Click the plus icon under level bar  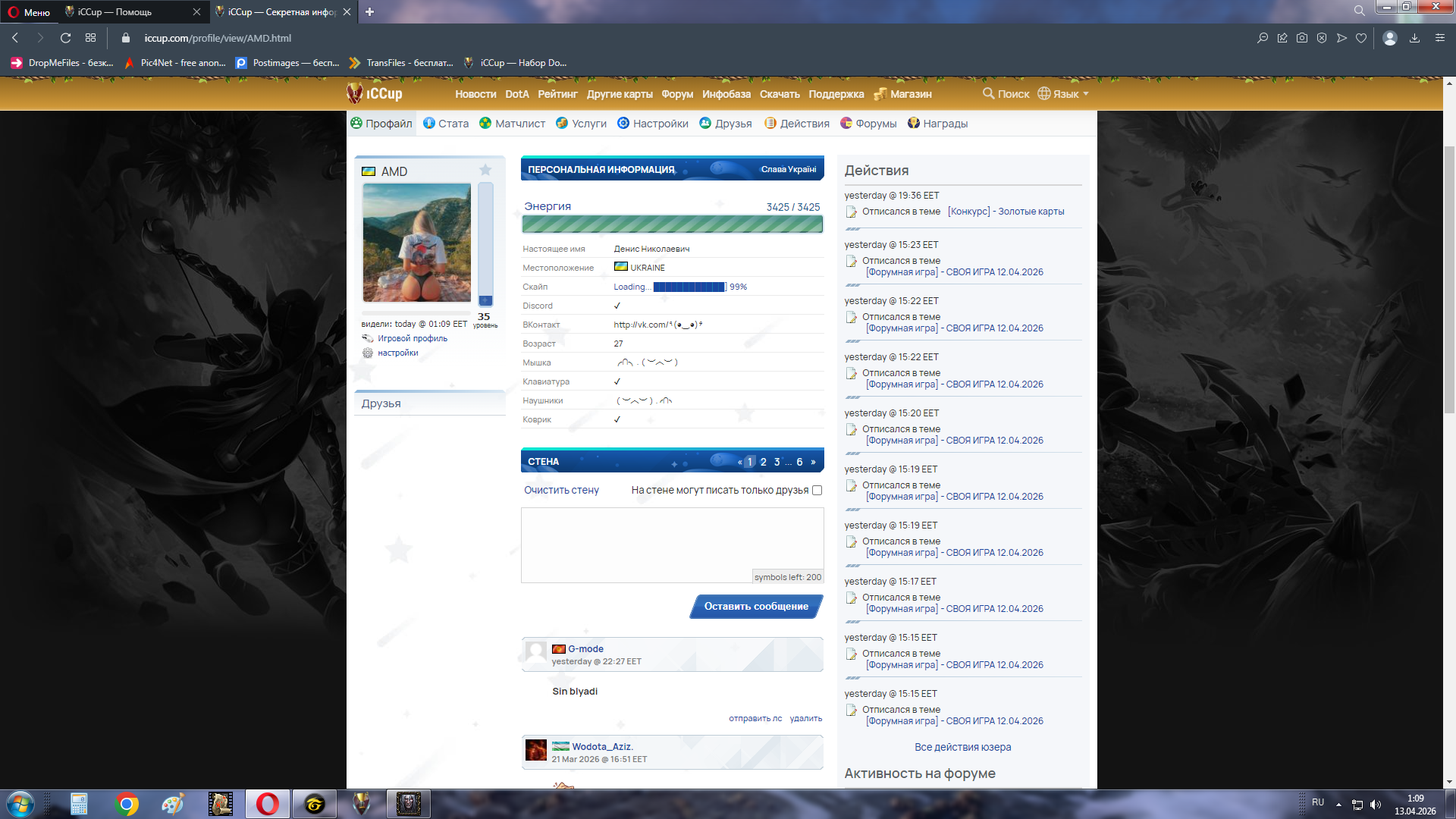(x=486, y=301)
